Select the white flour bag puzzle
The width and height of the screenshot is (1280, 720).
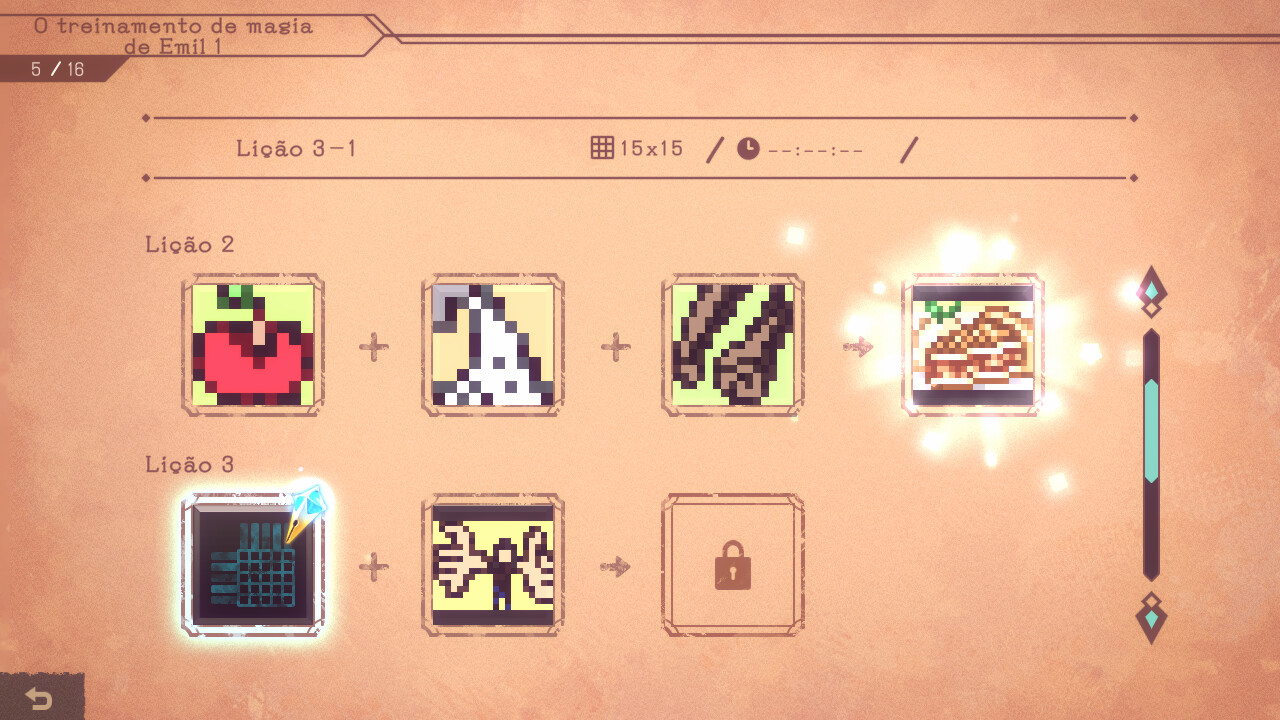tap(493, 345)
